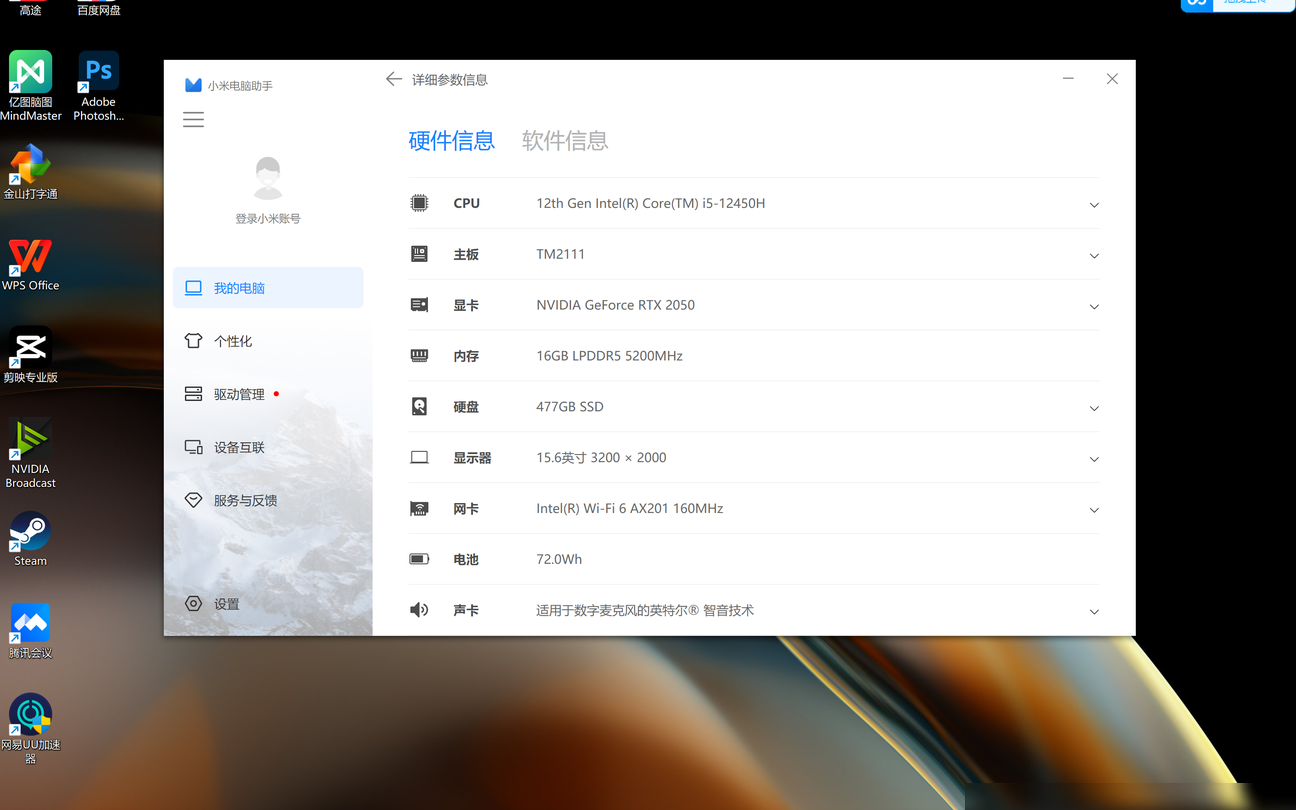Open 网易UU加速器 desktop shortcut

pos(30,728)
